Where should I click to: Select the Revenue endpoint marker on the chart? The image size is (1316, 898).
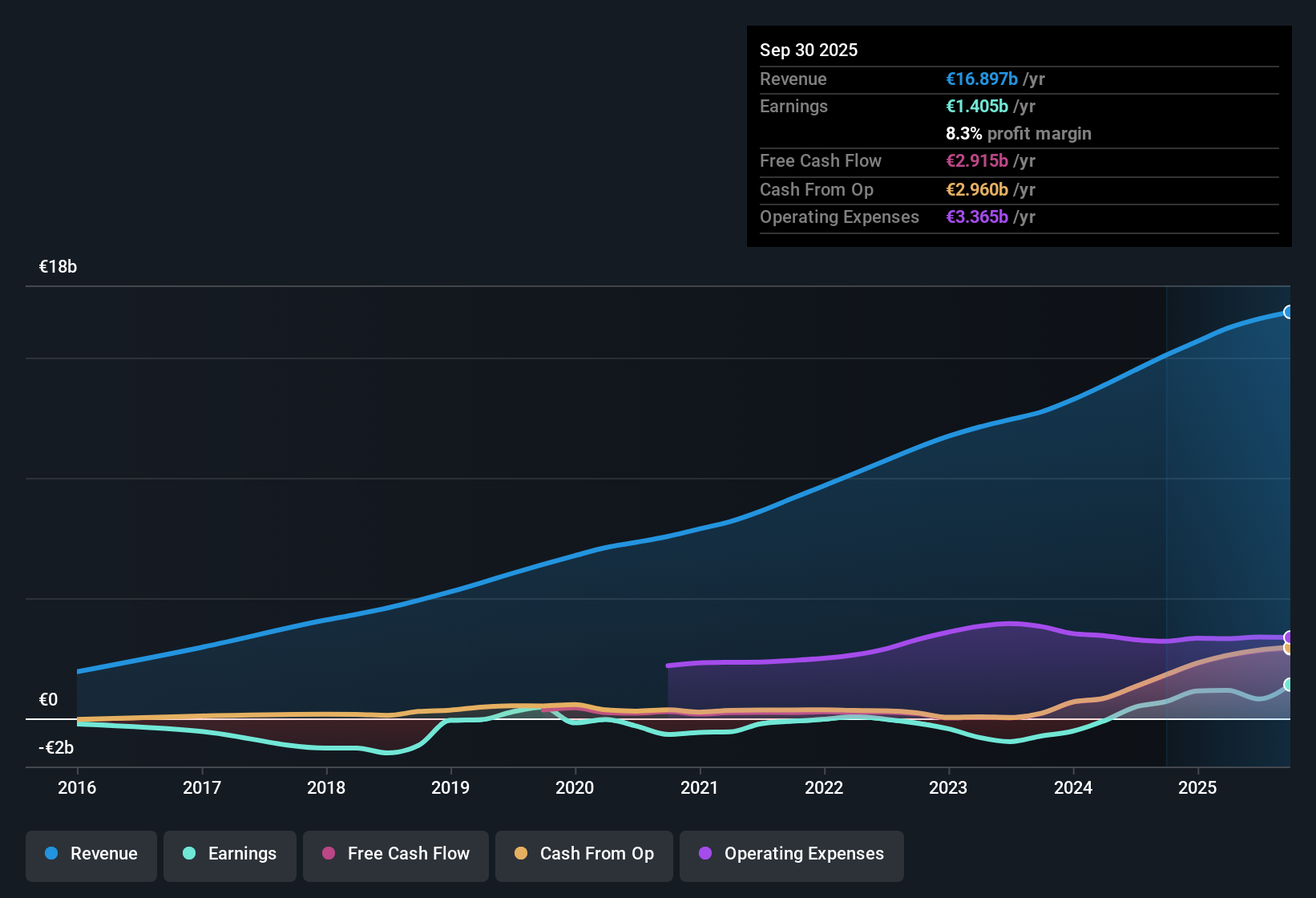tap(1289, 311)
